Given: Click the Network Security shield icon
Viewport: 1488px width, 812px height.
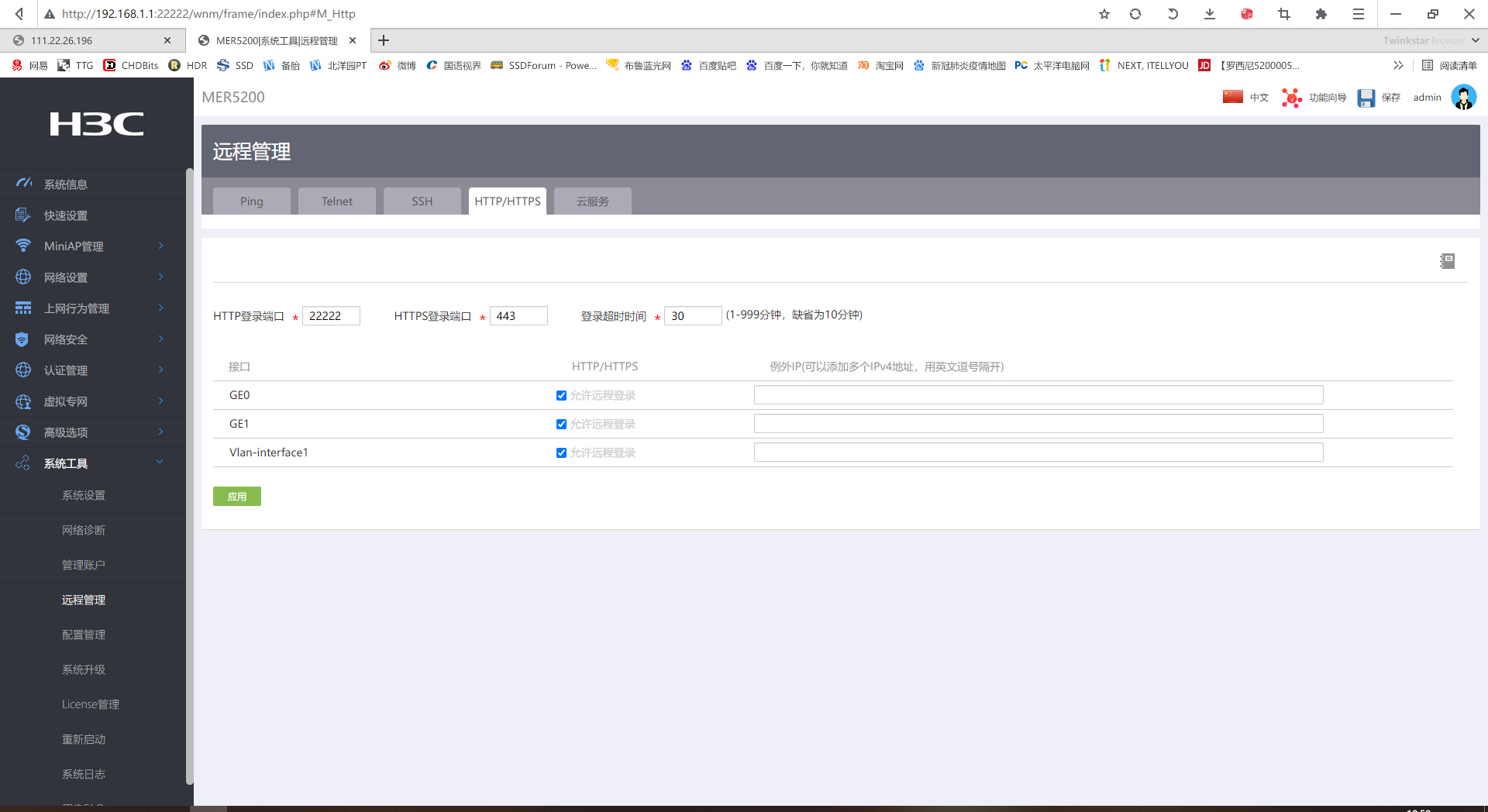Looking at the screenshot, I should click(22, 339).
